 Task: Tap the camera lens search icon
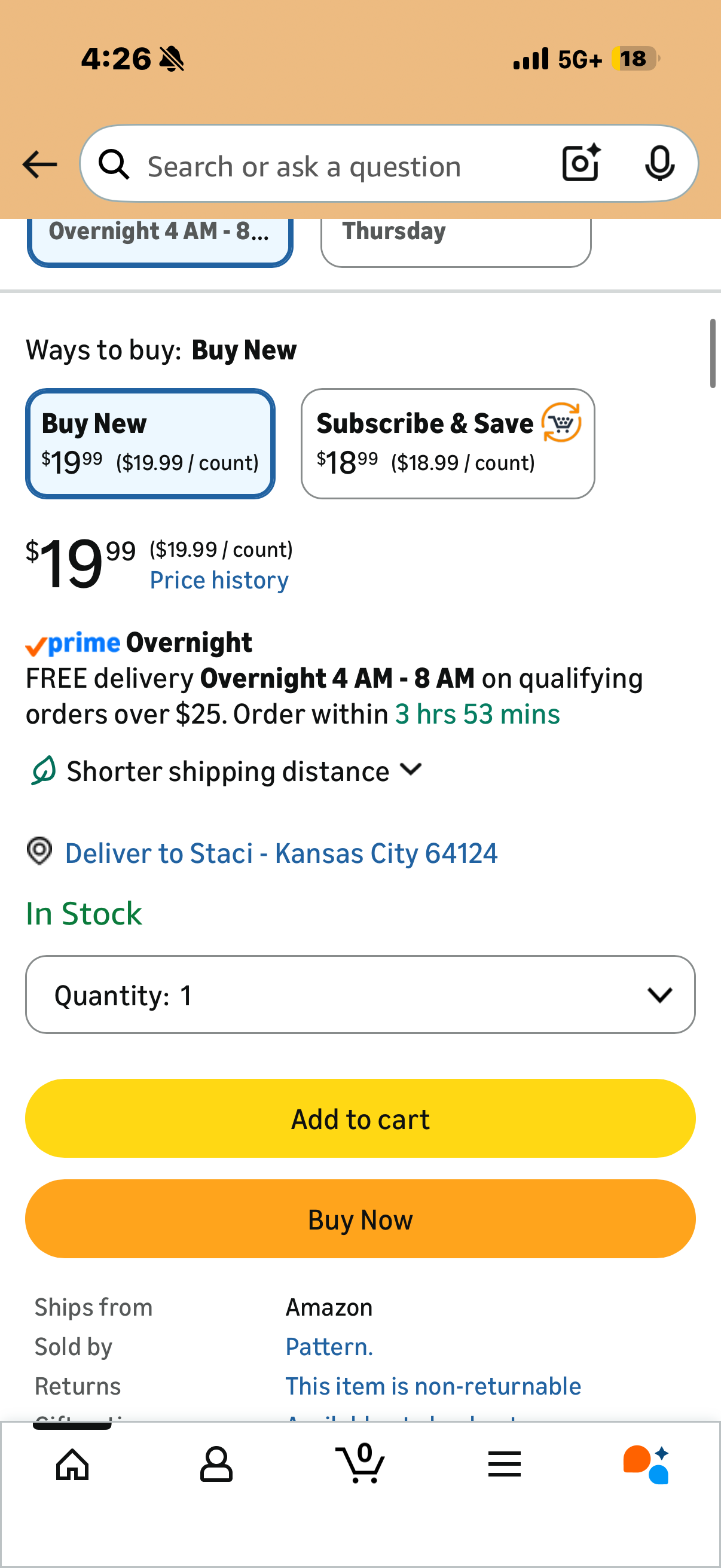pos(581,164)
